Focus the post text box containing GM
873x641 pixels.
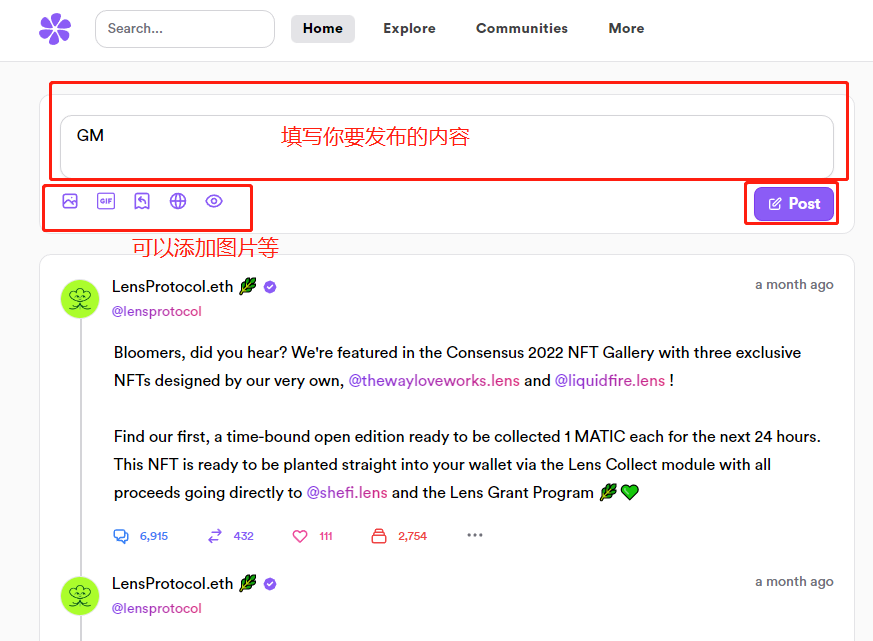coord(447,146)
